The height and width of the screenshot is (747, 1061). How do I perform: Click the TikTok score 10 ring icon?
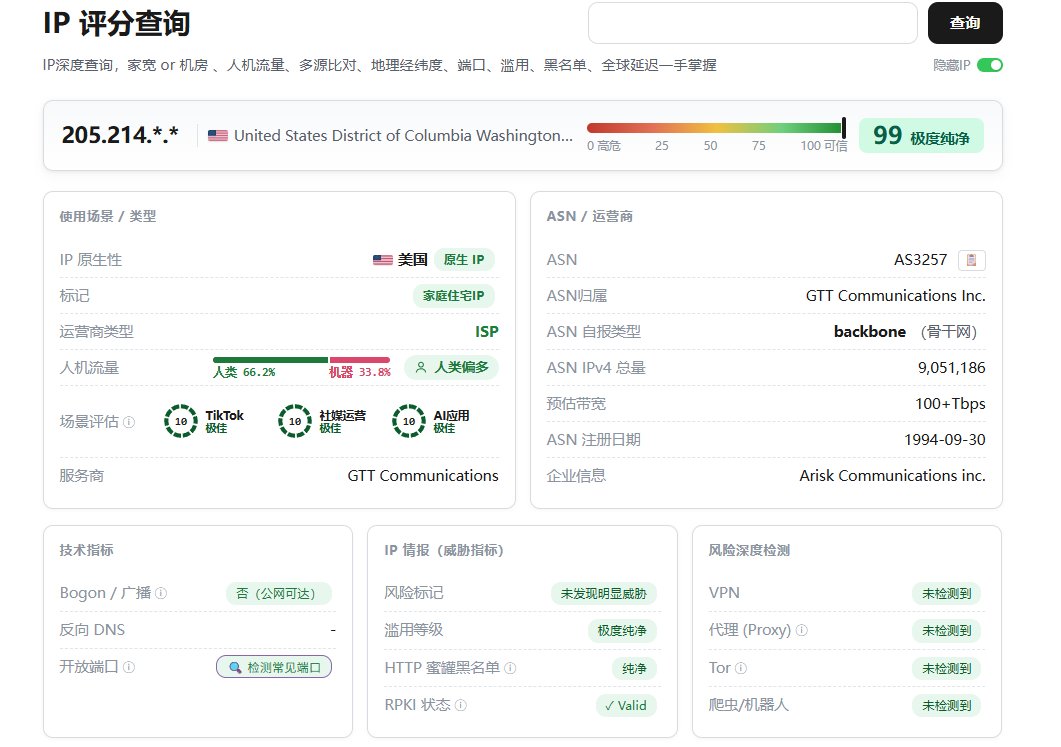[181, 421]
